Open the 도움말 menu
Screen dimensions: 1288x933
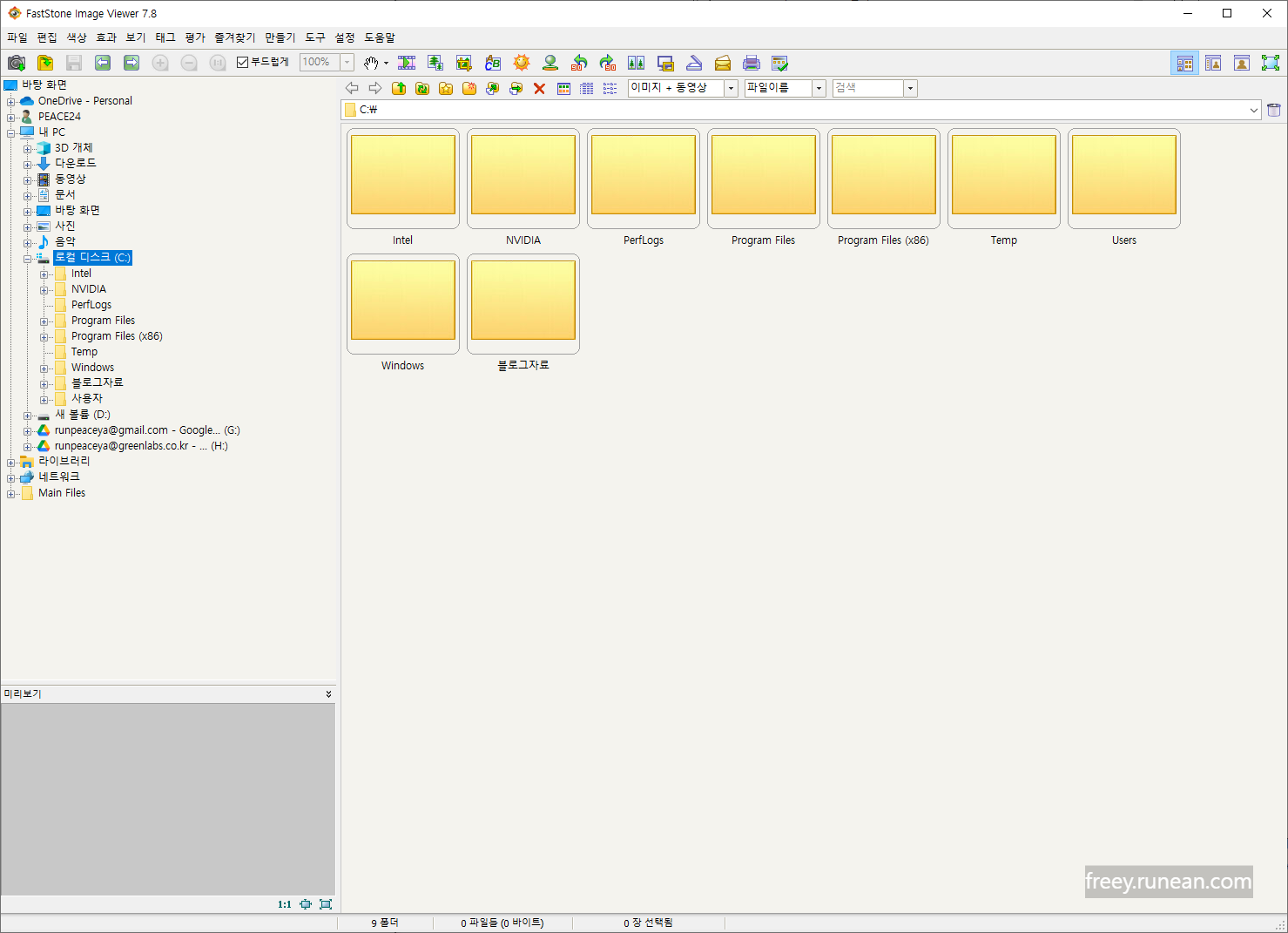click(x=380, y=37)
